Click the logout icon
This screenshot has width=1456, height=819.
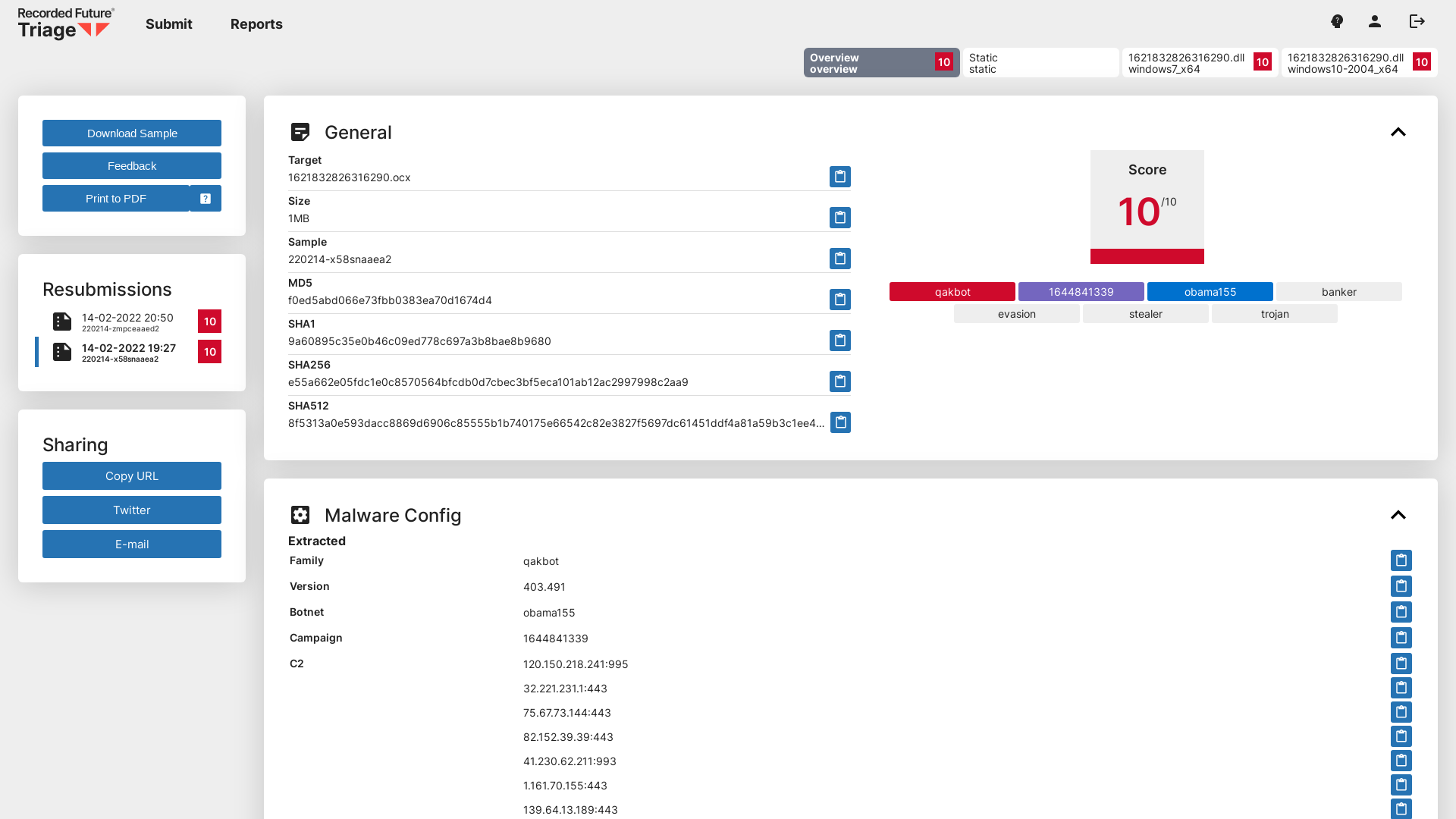click(x=1417, y=21)
